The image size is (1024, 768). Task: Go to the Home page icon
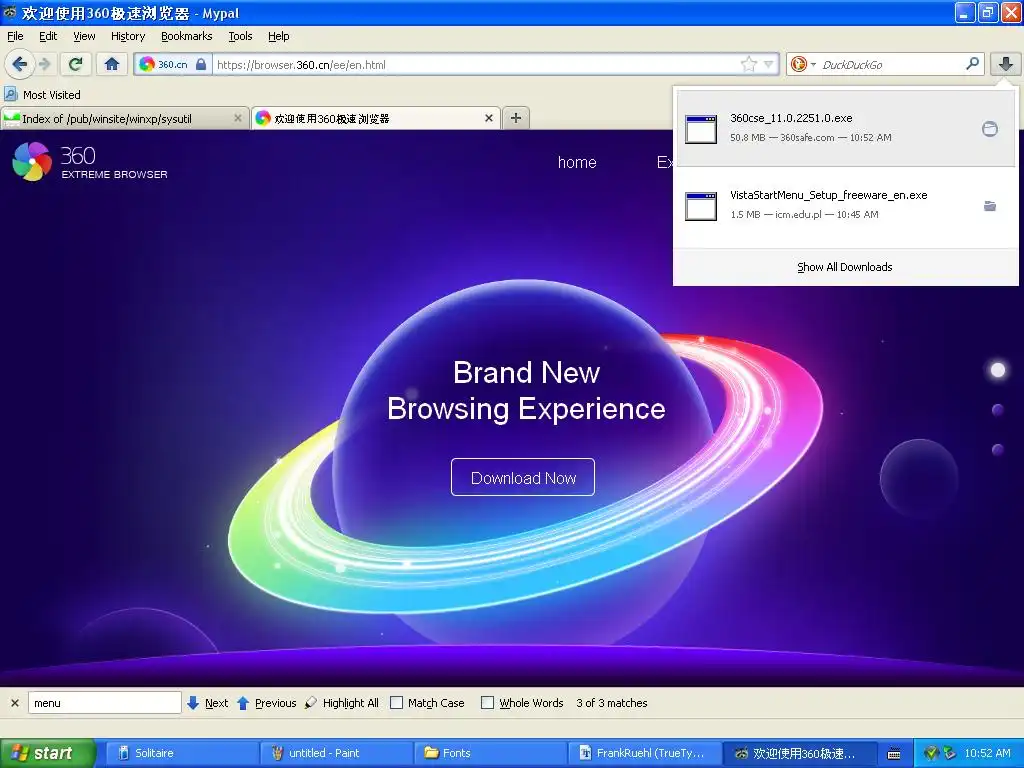[x=112, y=64]
